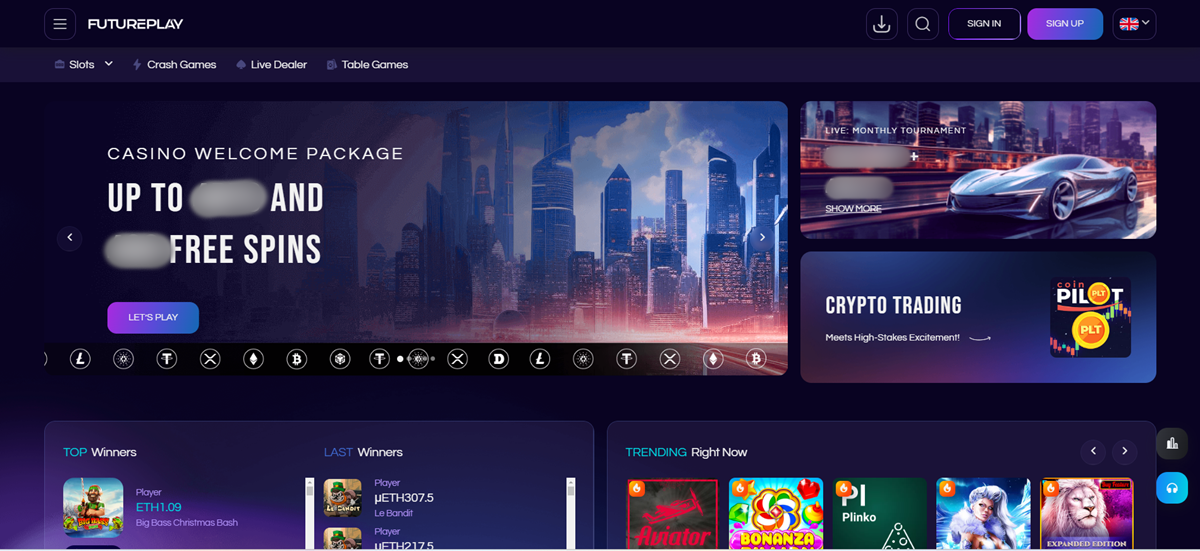
Task: Click the LAST Winners heading
Action: tap(364, 452)
